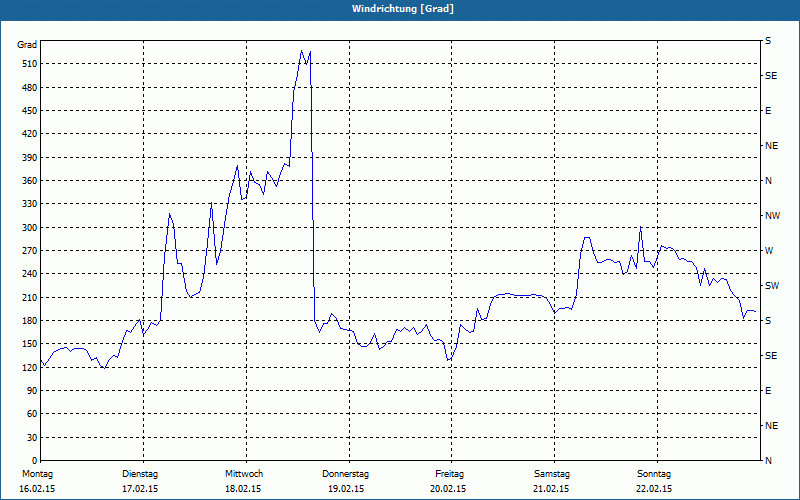The height and width of the screenshot is (500, 800).
Task: Click the y-axis value 90
Action: (32, 391)
